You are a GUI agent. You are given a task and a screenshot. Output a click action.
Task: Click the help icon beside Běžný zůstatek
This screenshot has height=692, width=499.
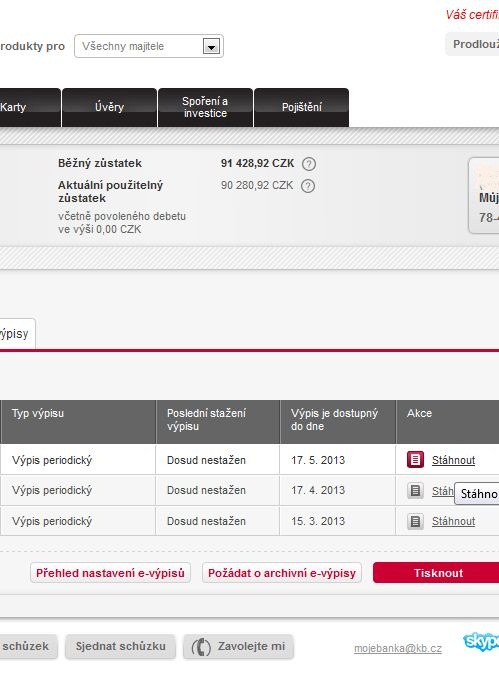(309, 164)
